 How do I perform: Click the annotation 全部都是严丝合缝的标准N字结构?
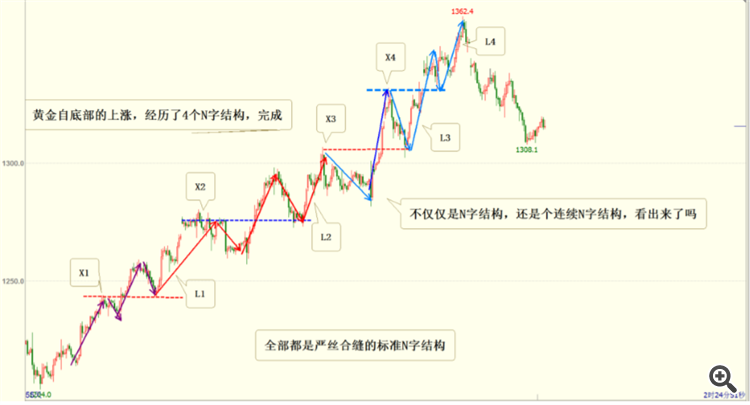355,345
